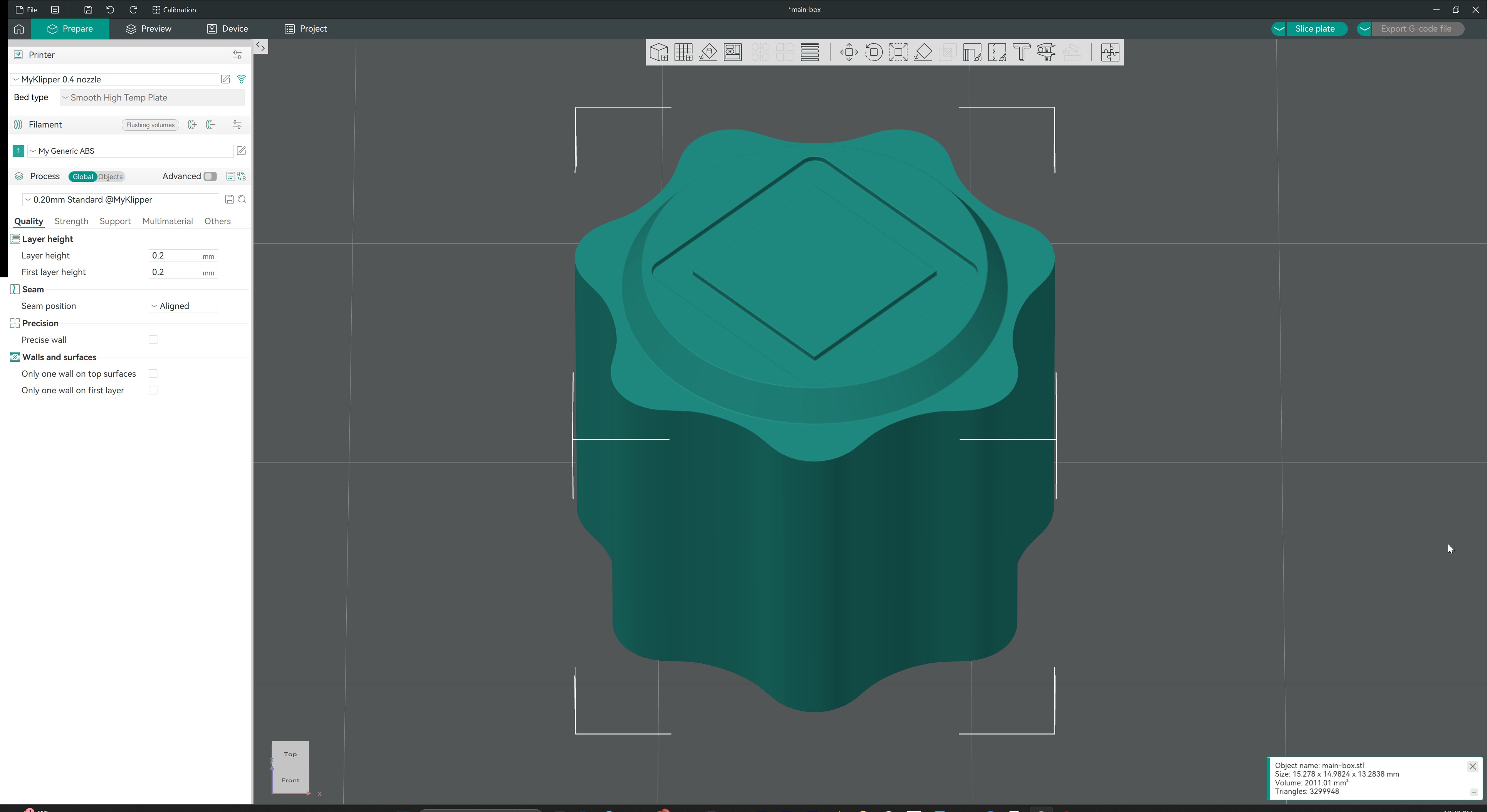Edit the MyKlipper printer preset
This screenshot has width=1487, height=812.
(x=226, y=80)
